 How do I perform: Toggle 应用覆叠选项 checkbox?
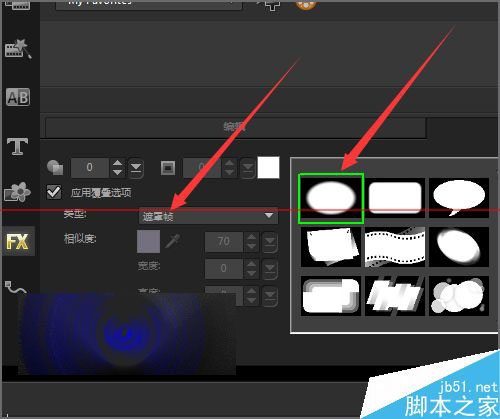pos(54,192)
